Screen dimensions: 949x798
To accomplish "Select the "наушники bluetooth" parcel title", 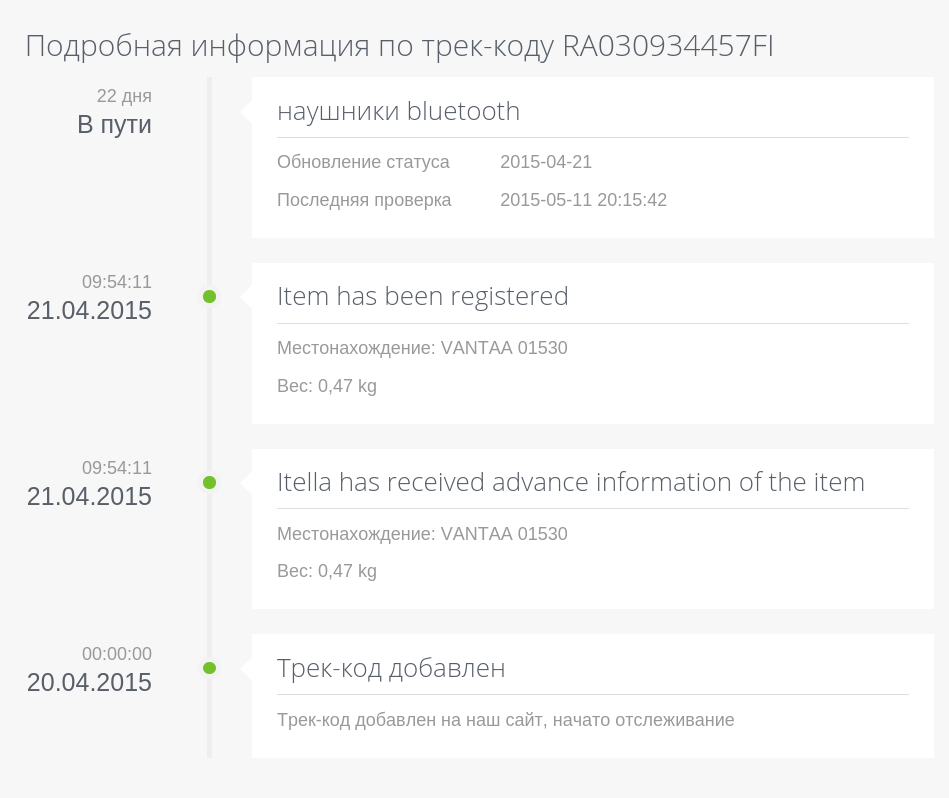I will pyautogui.click(x=398, y=111).
